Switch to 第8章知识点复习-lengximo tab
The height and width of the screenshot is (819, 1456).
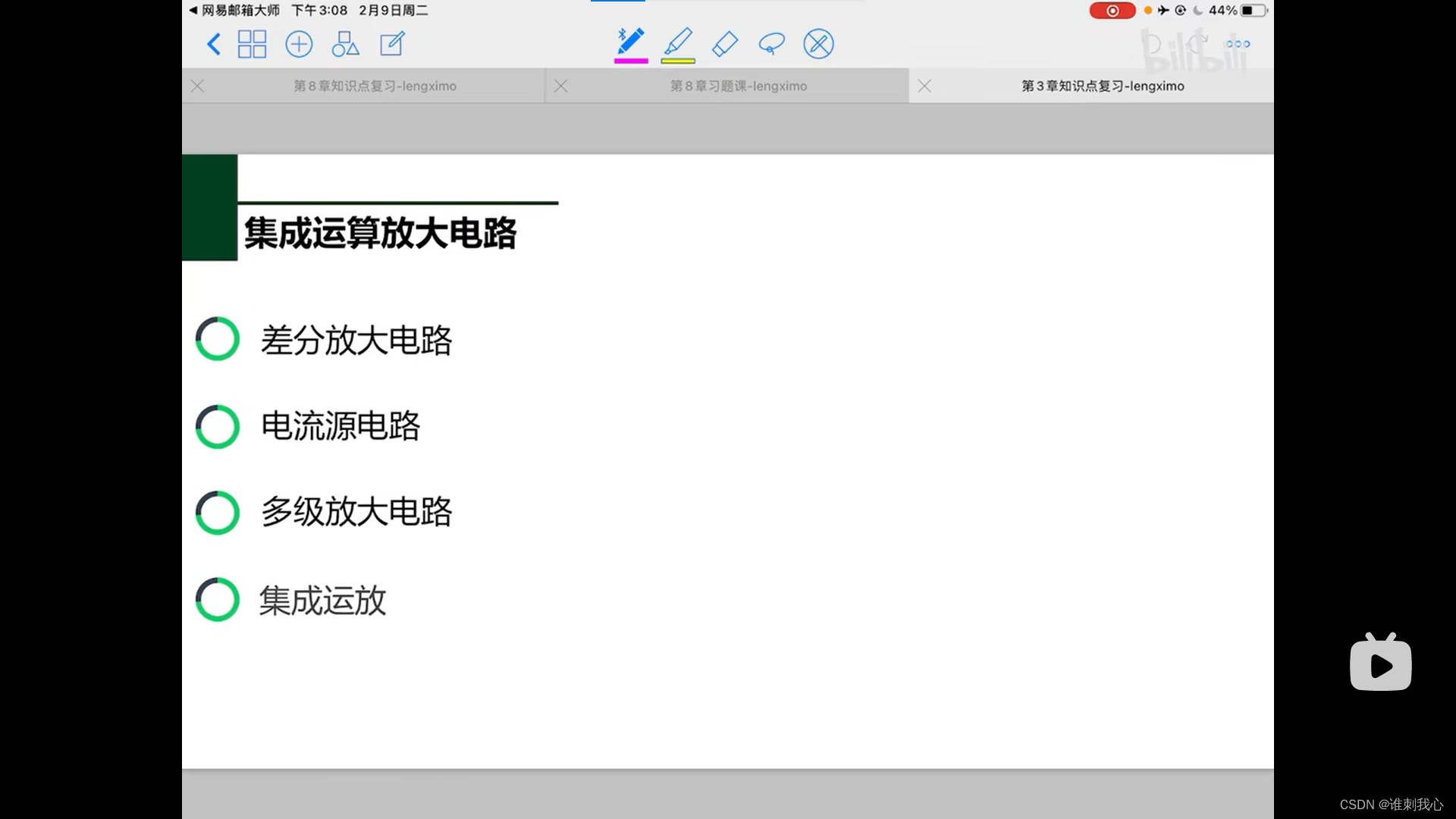pyautogui.click(x=375, y=86)
